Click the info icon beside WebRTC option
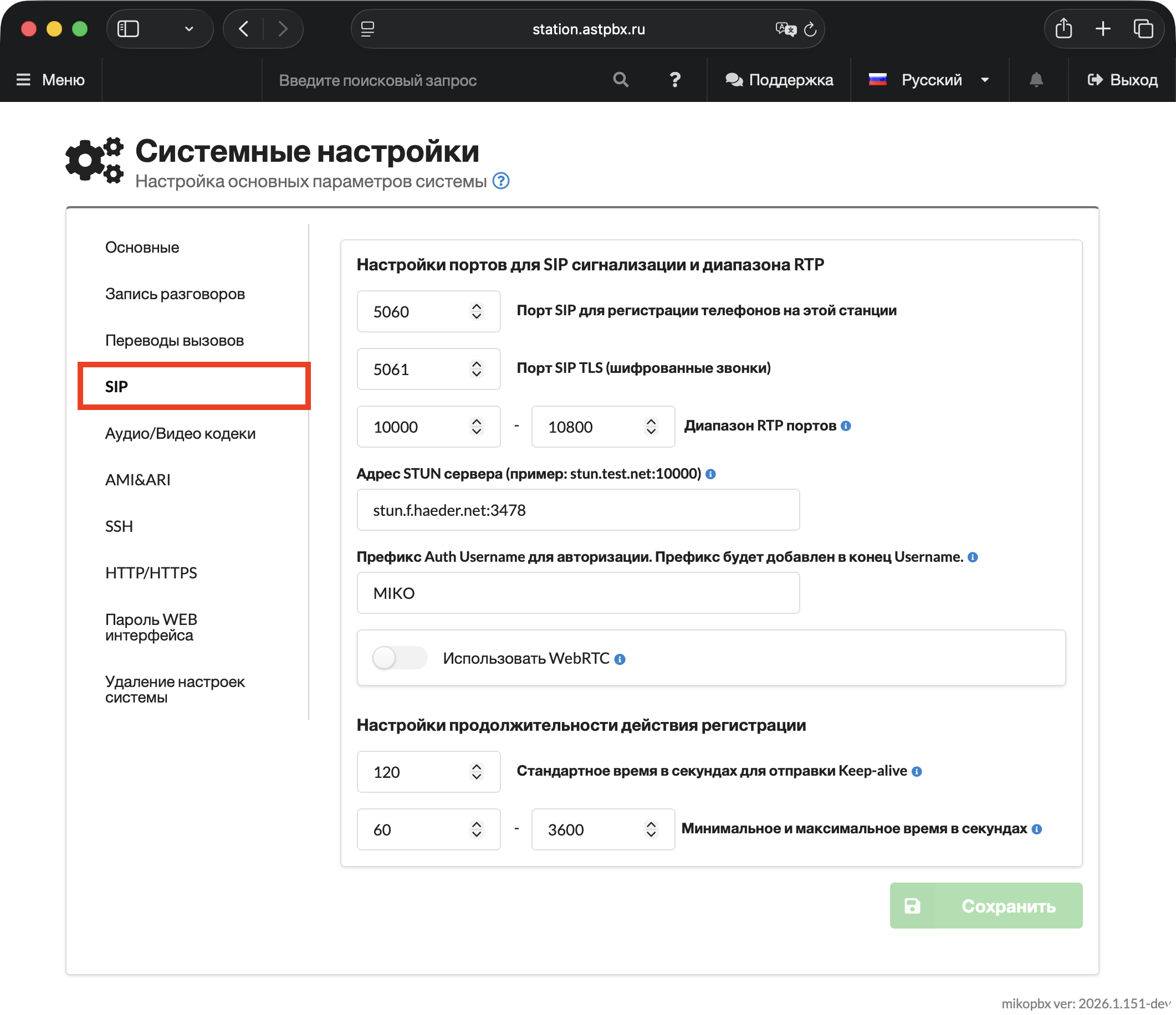1176x1015 pixels. coord(620,659)
